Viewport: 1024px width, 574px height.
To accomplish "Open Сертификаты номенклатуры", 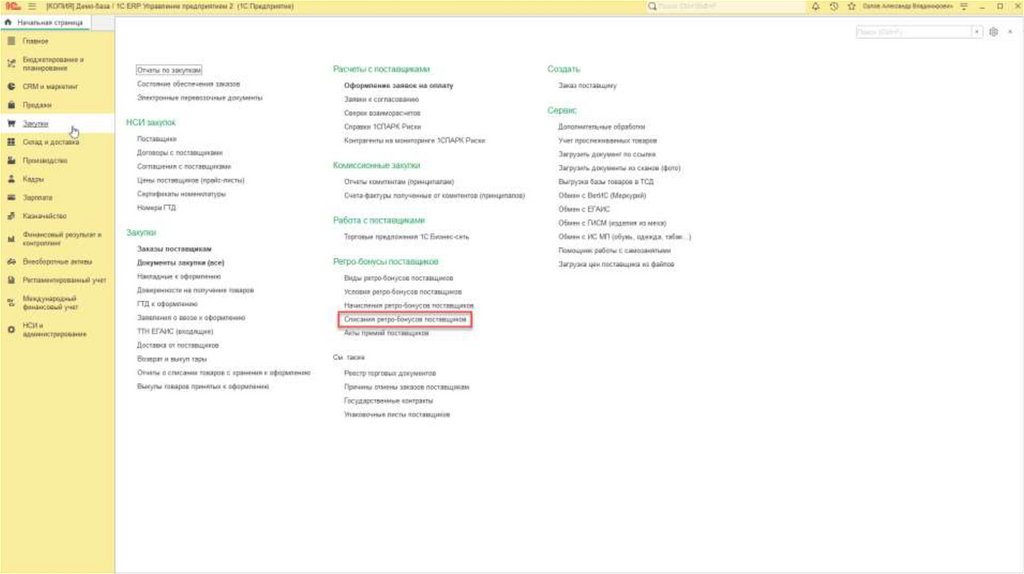I will pyautogui.click(x=181, y=193).
